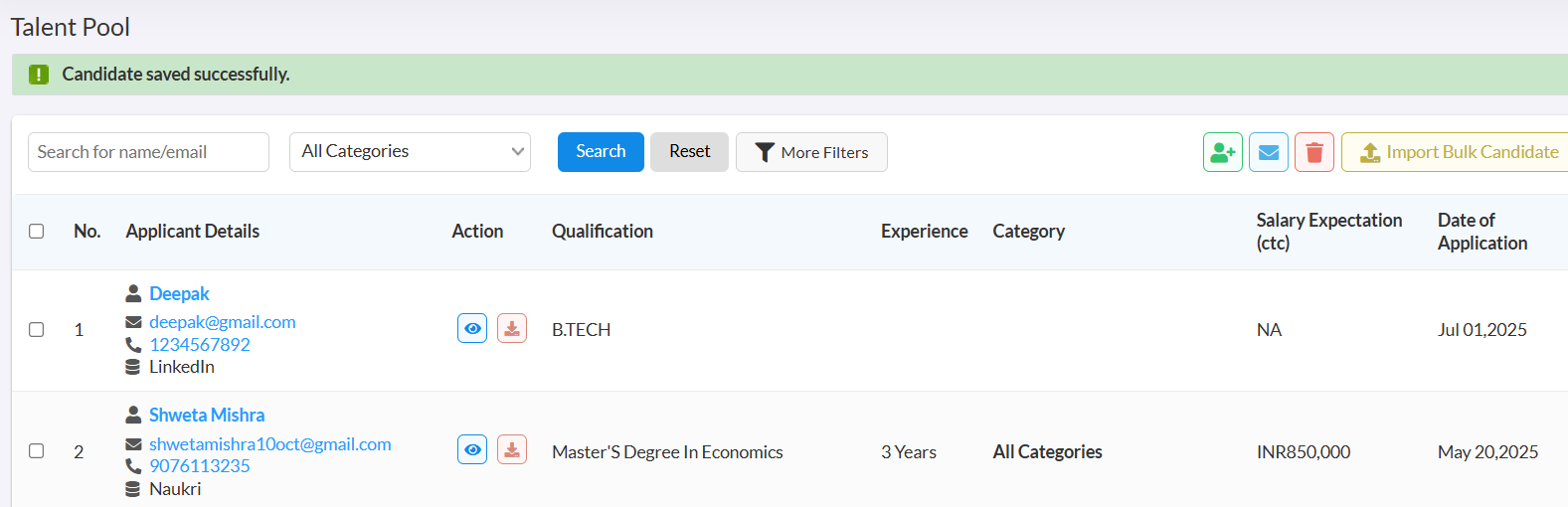Expand the All Categories dropdown
This screenshot has width=1568, height=507.
click(x=410, y=152)
